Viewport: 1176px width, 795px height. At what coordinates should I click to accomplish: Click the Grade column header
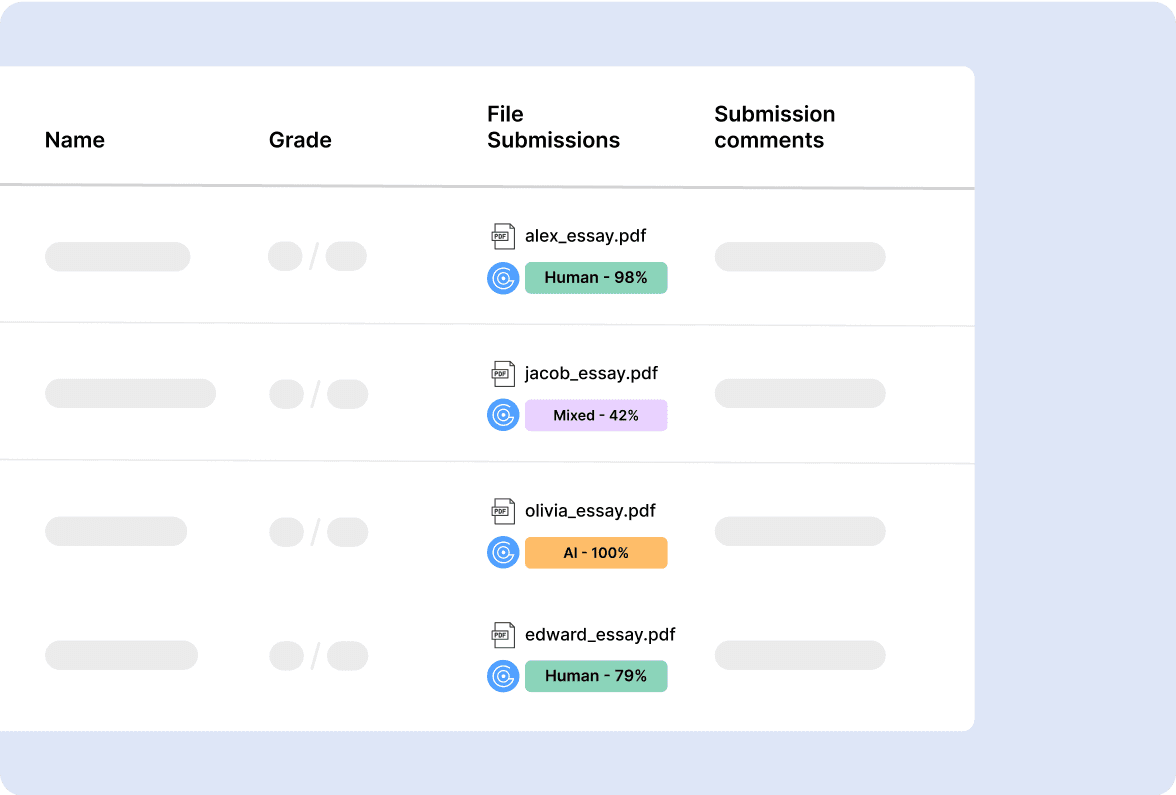300,140
